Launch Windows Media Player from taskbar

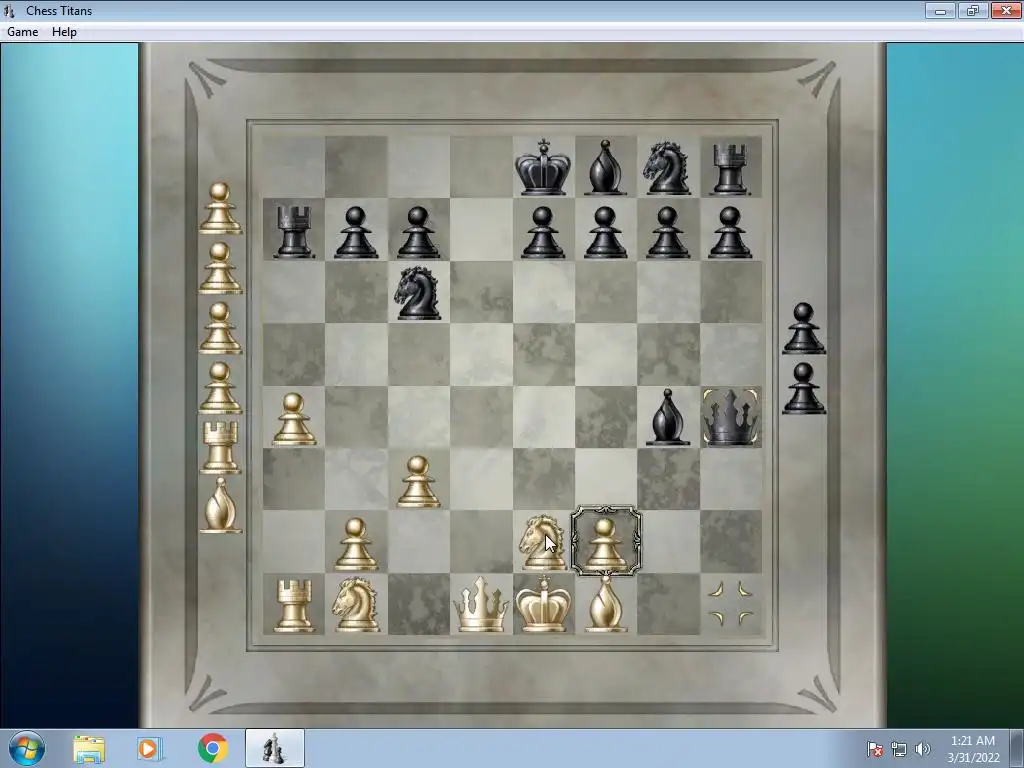(150, 748)
